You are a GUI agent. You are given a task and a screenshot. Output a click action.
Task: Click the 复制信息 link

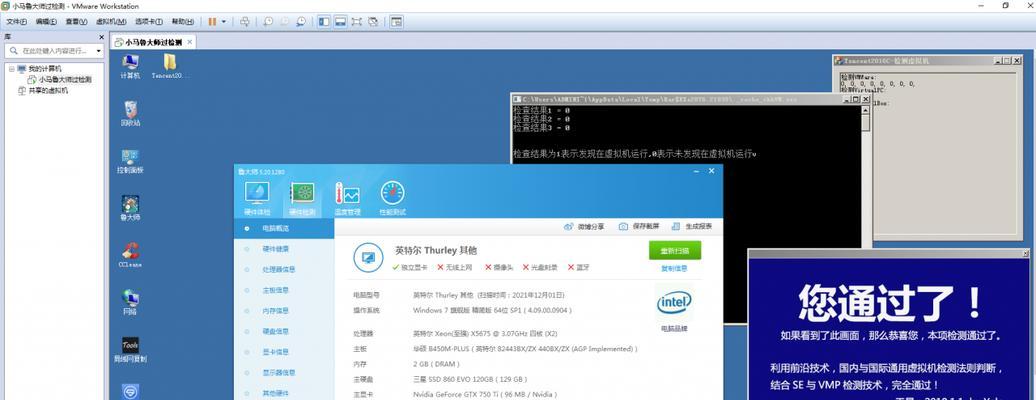675,268
